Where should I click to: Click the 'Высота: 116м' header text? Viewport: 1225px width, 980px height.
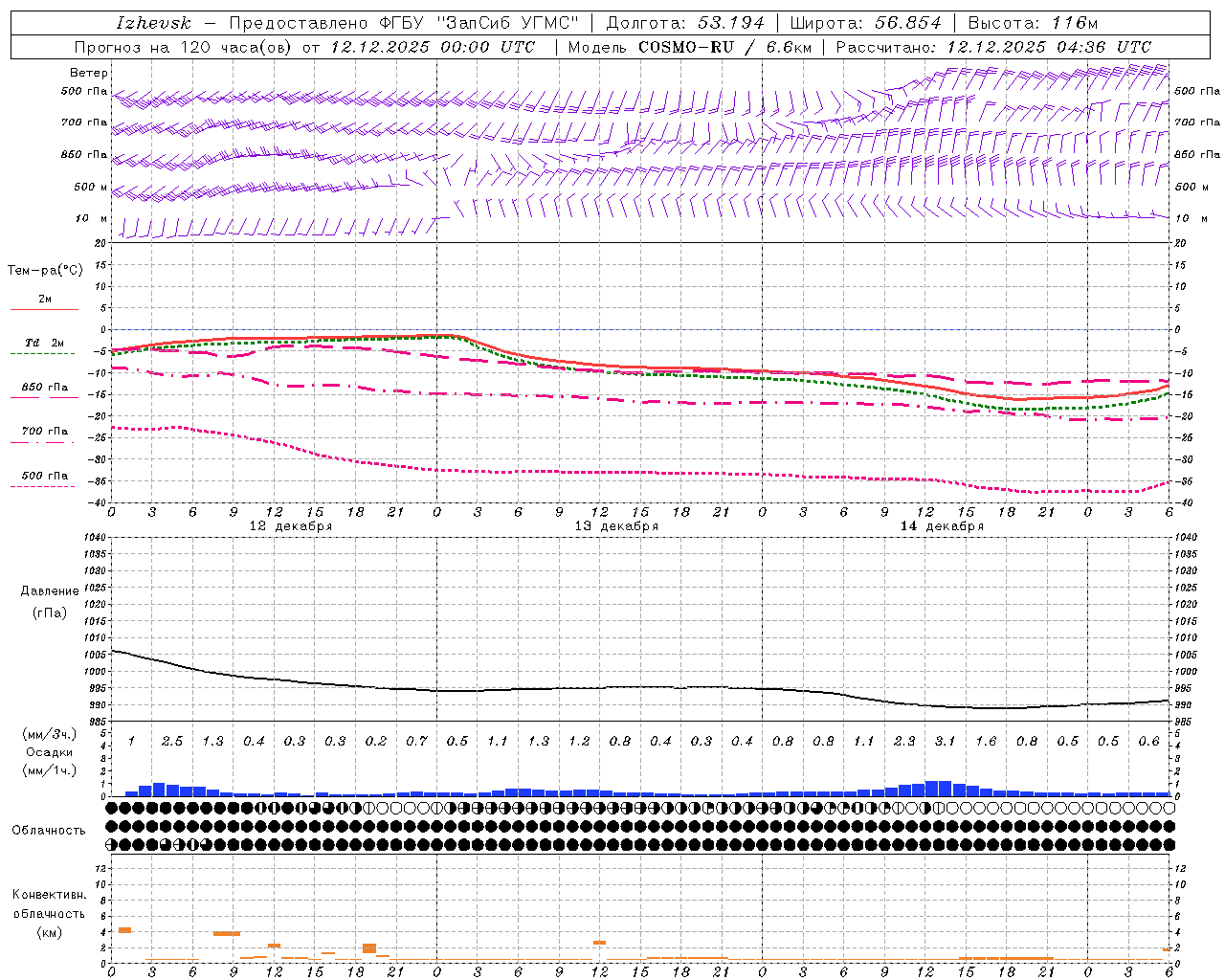1033,23
